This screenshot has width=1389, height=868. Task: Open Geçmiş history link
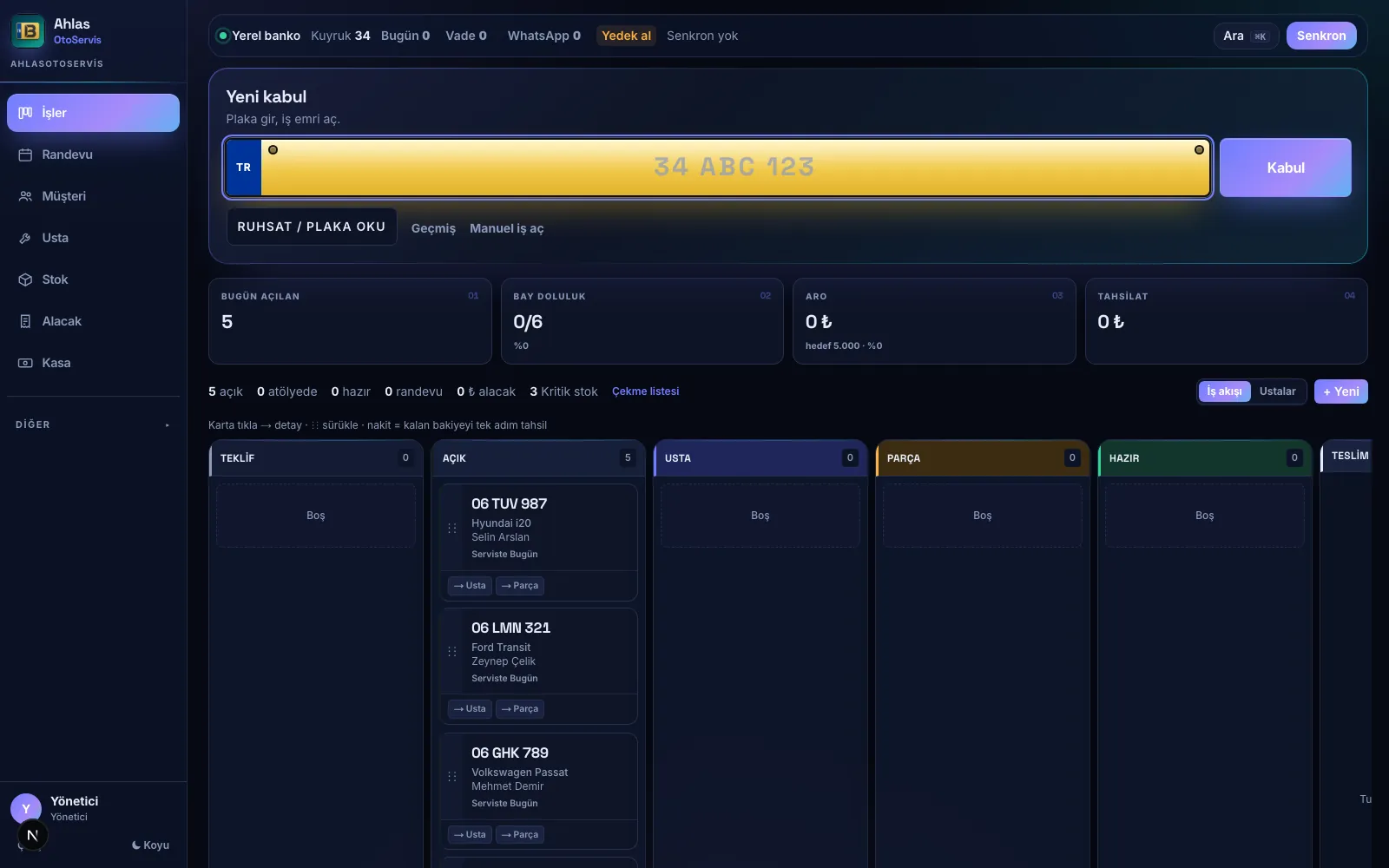433,228
